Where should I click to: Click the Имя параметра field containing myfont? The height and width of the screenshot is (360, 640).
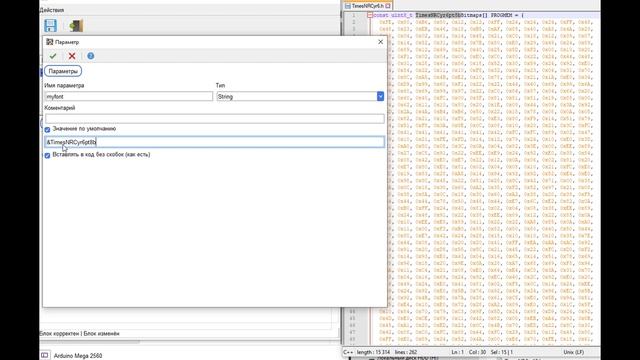[129, 97]
